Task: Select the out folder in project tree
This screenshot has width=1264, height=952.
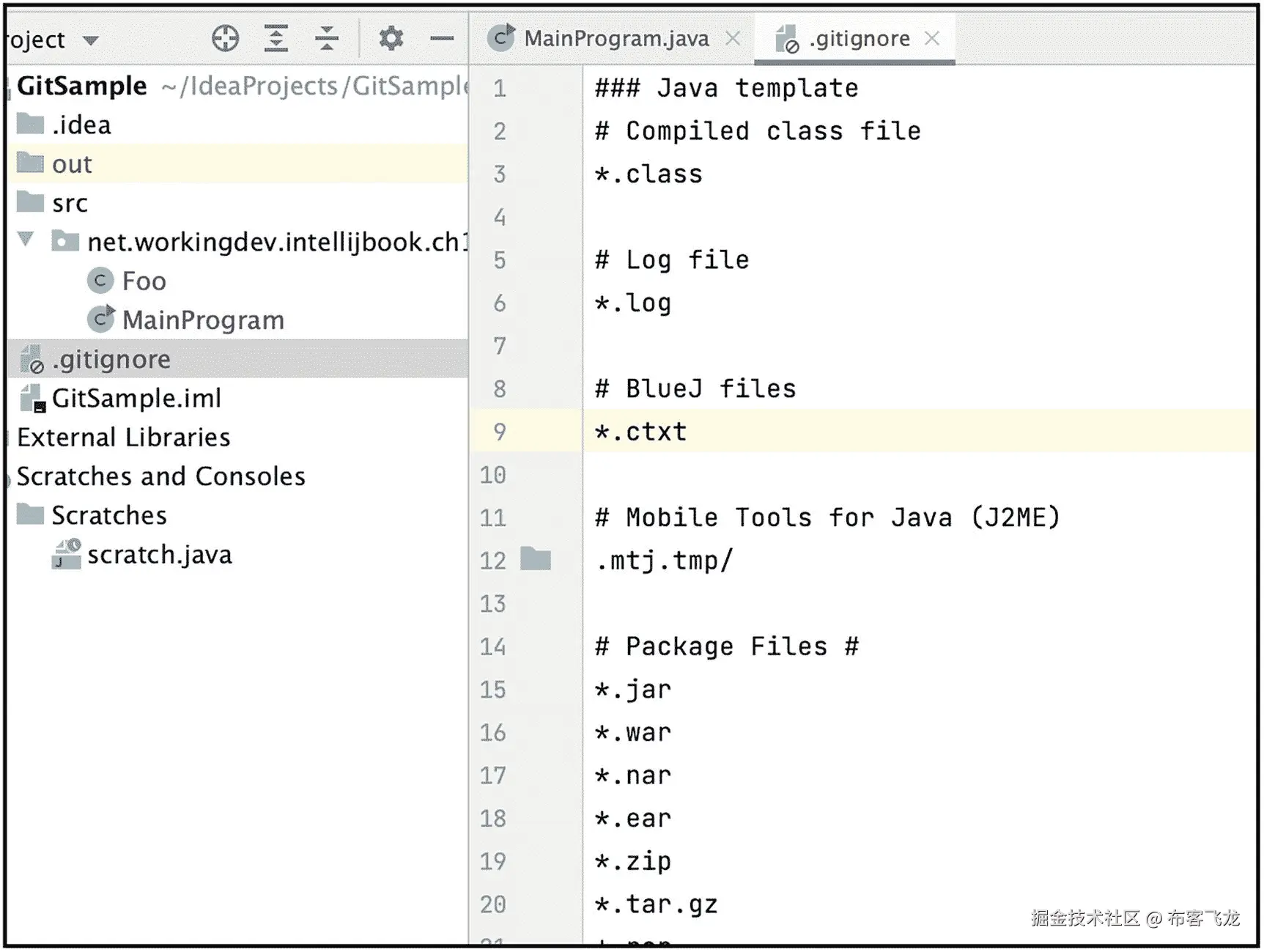Action: [72, 164]
